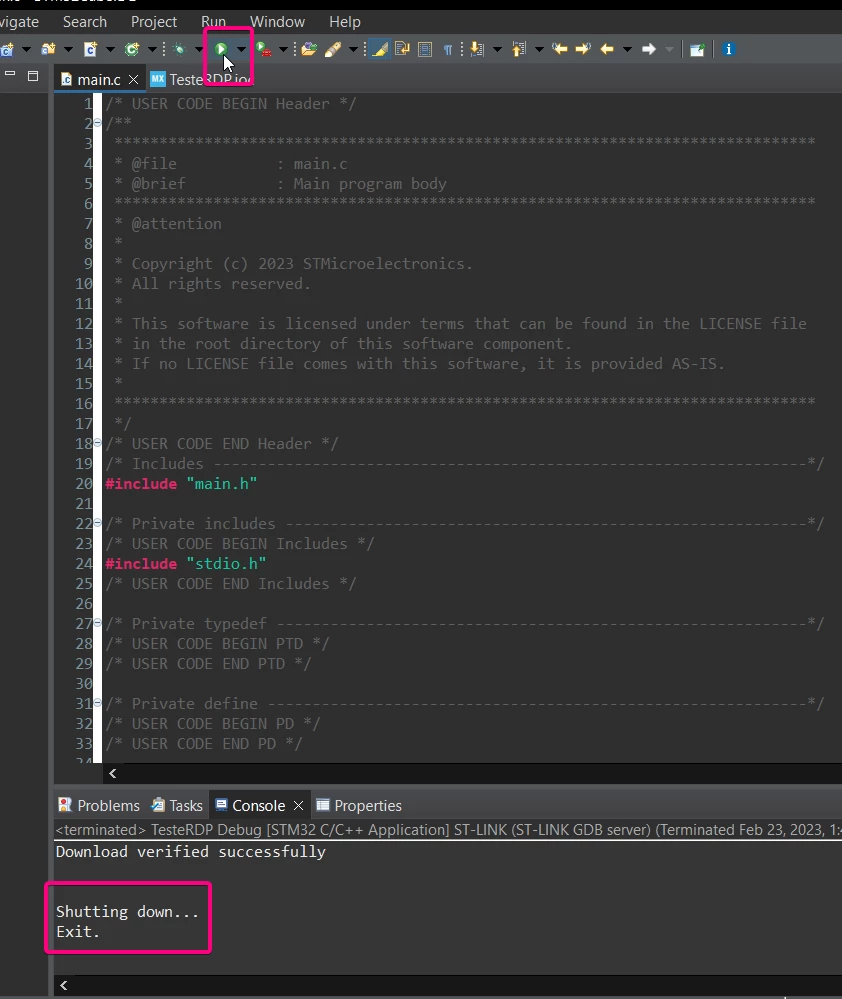
Task: Click the blue information icon in toolbar
Action: point(729,49)
